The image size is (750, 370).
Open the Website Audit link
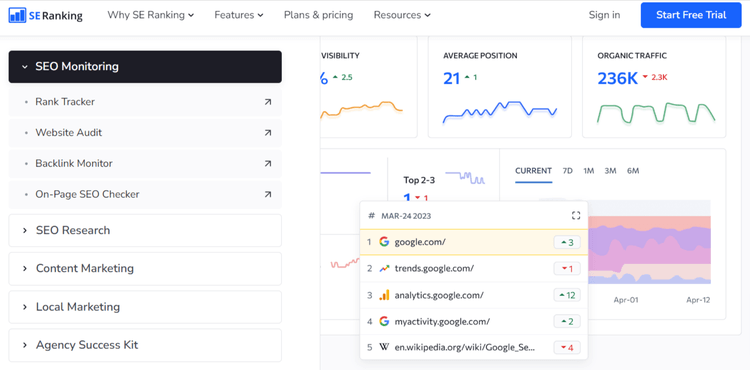pyautogui.click(x=145, y=132)
